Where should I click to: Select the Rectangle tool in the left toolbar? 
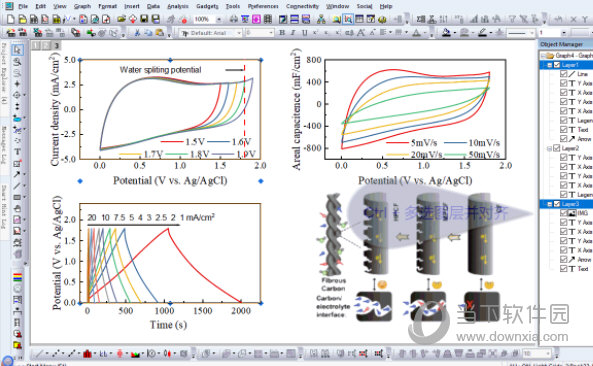click(x=17, y=197)
